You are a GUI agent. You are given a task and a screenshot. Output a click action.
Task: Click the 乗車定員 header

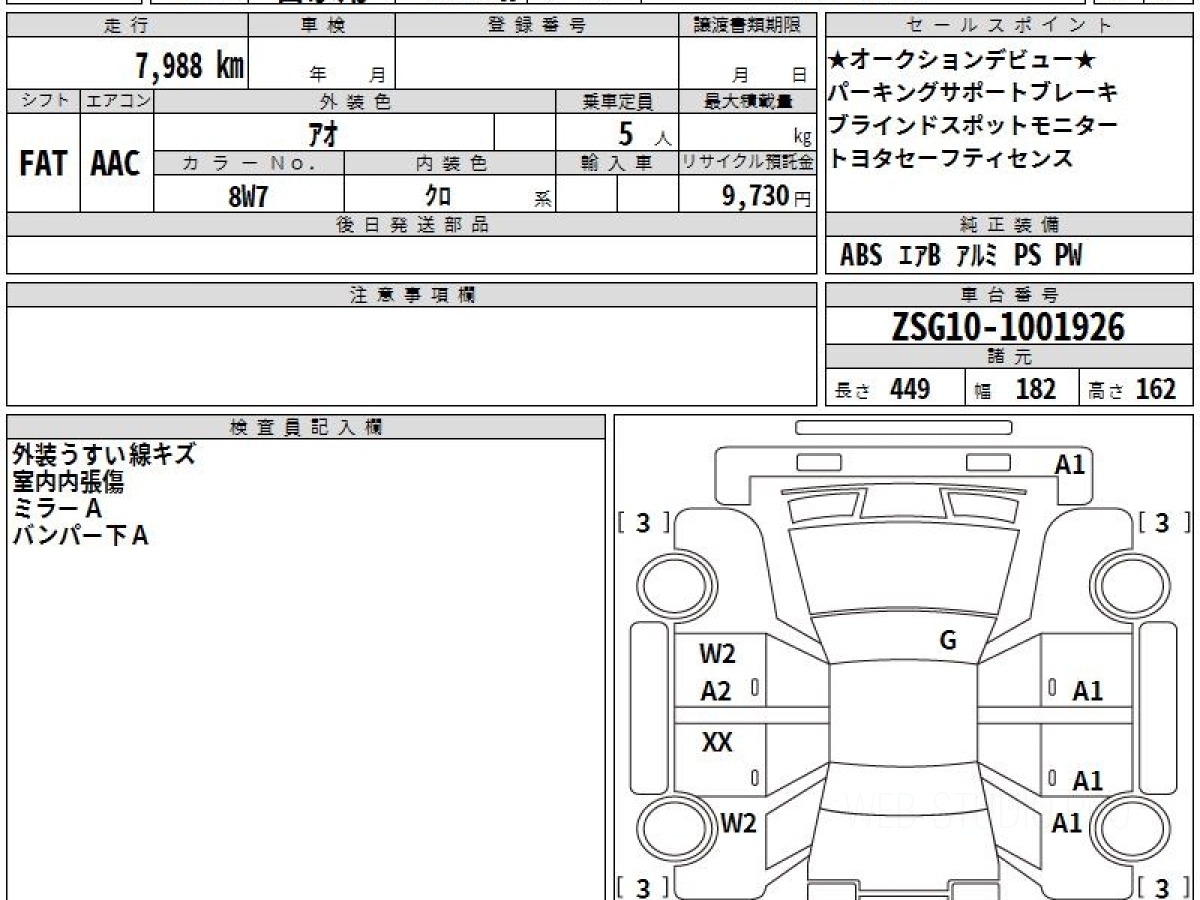(x=617, y=101)
